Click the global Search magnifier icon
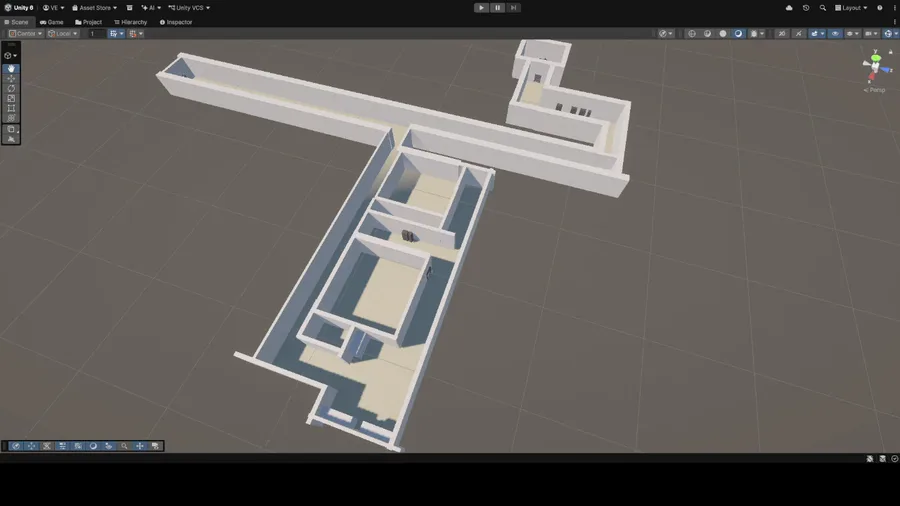Screen dimensions: 900x506 click(x=823, y=7)
